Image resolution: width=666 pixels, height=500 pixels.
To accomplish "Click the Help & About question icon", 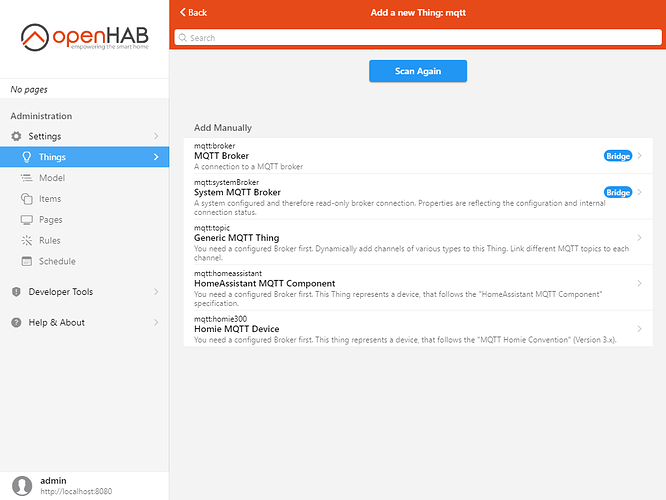I will [16, 323].
